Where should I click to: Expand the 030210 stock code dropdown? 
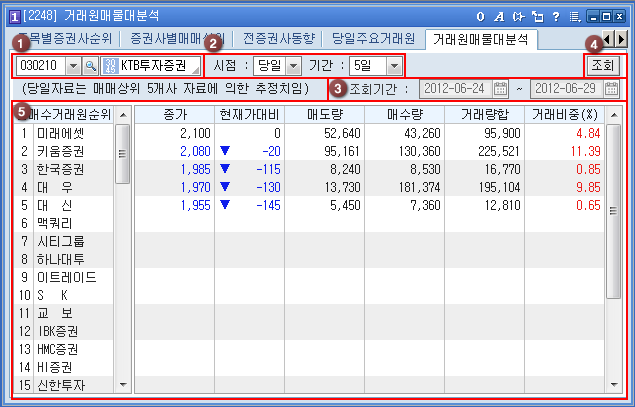click(72, 65)
